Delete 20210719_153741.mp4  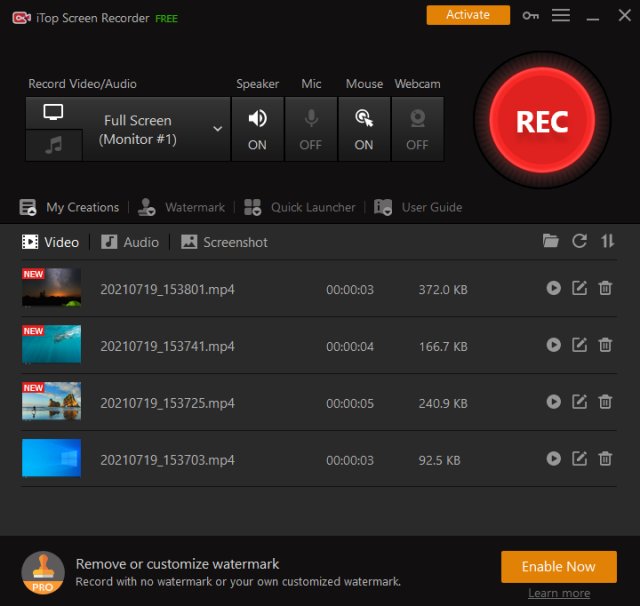tap(605, 345)
